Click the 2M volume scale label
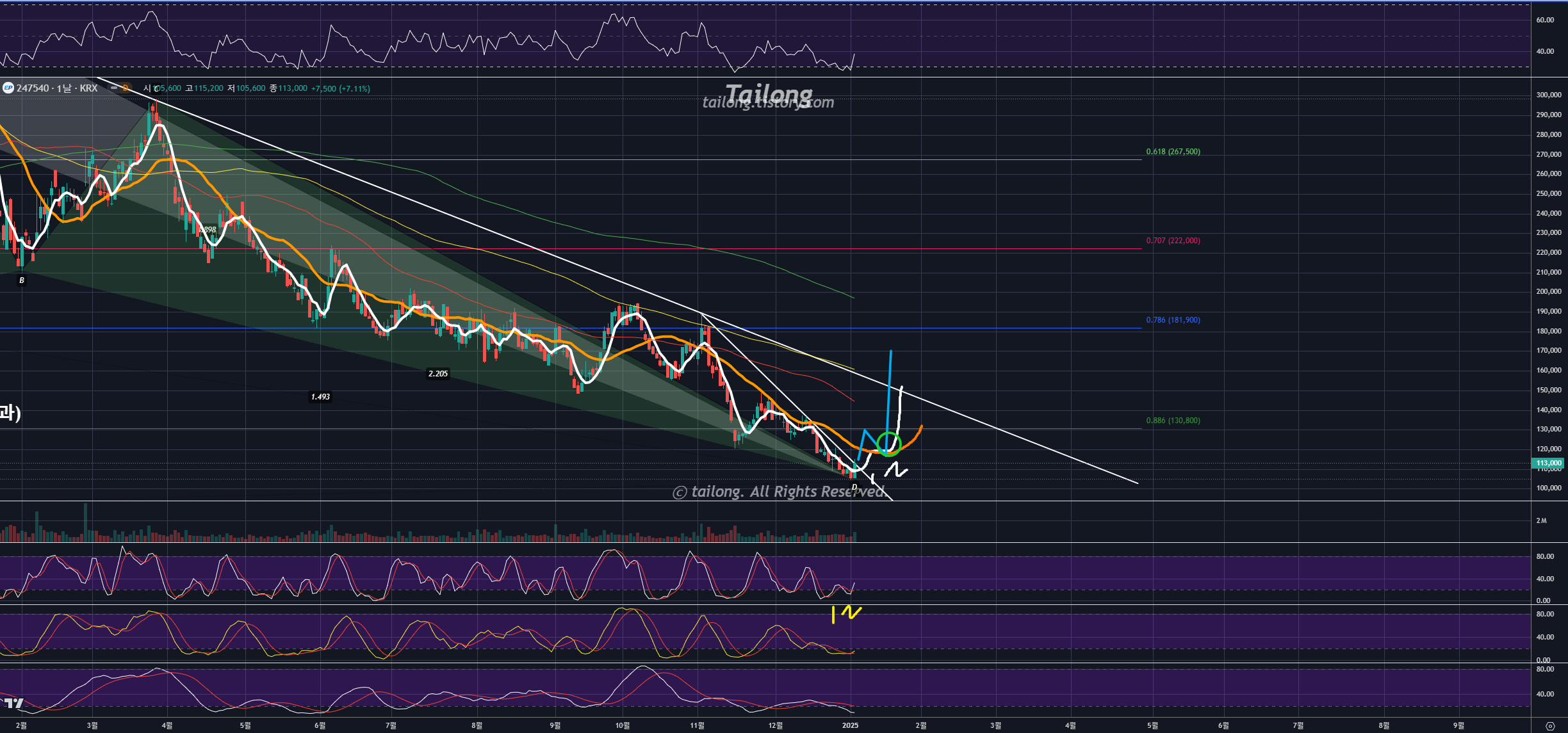The width and height of the screenshot is (1568, 733). point(1541,520)
